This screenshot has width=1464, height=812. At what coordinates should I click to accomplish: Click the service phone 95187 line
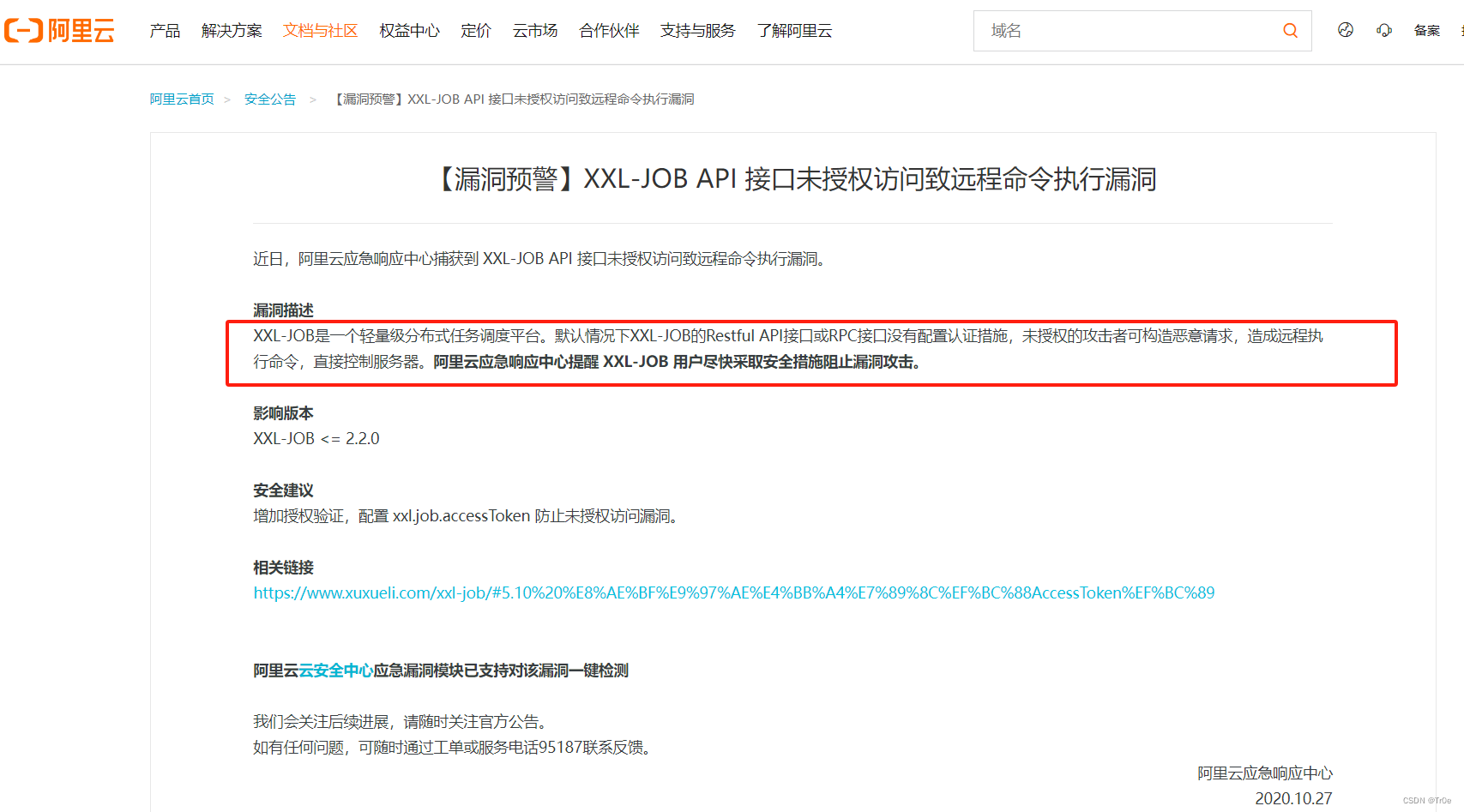click(455, 748)
